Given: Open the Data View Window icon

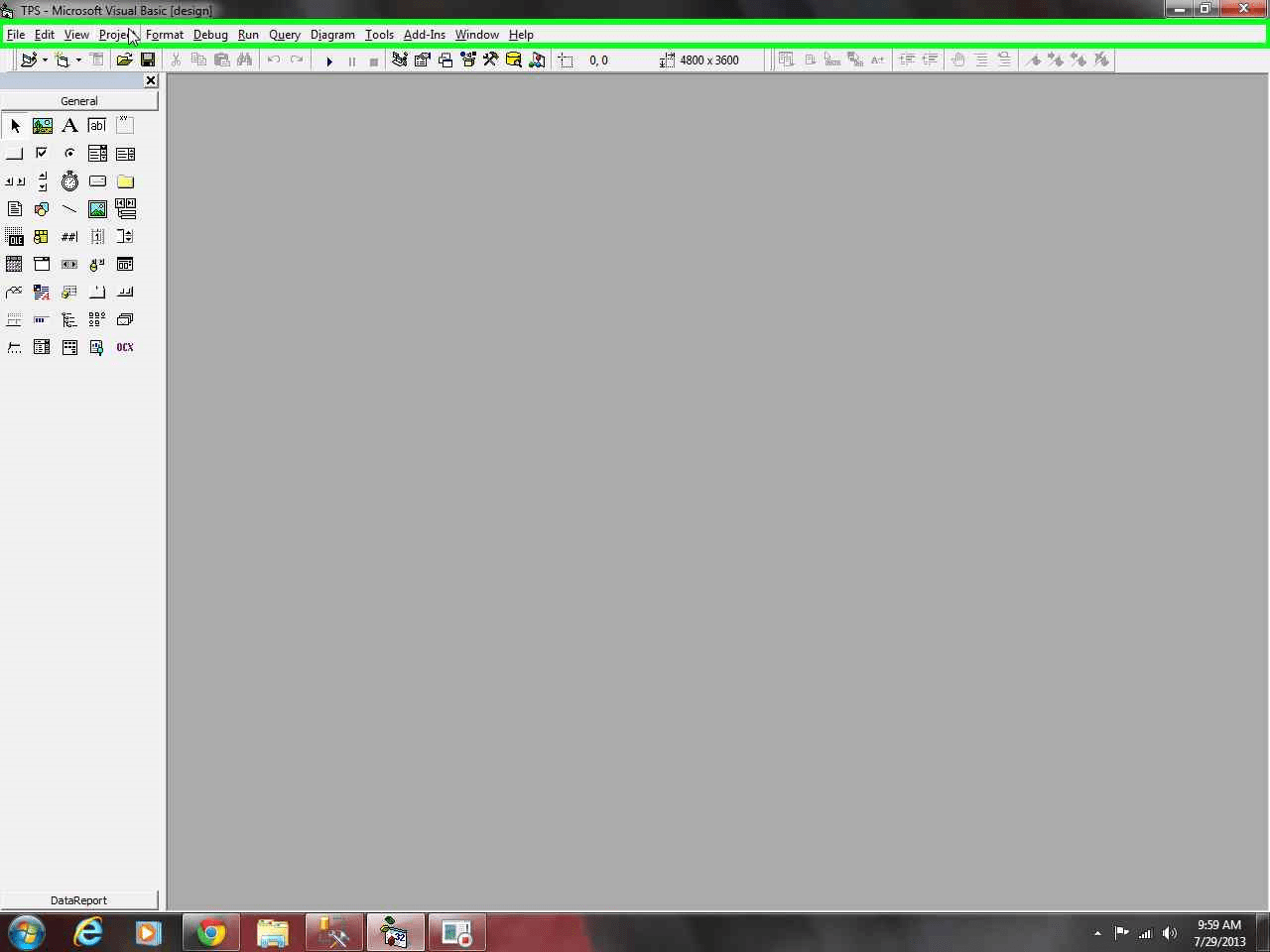Looking at the screenshot, I should pos(514,60).
